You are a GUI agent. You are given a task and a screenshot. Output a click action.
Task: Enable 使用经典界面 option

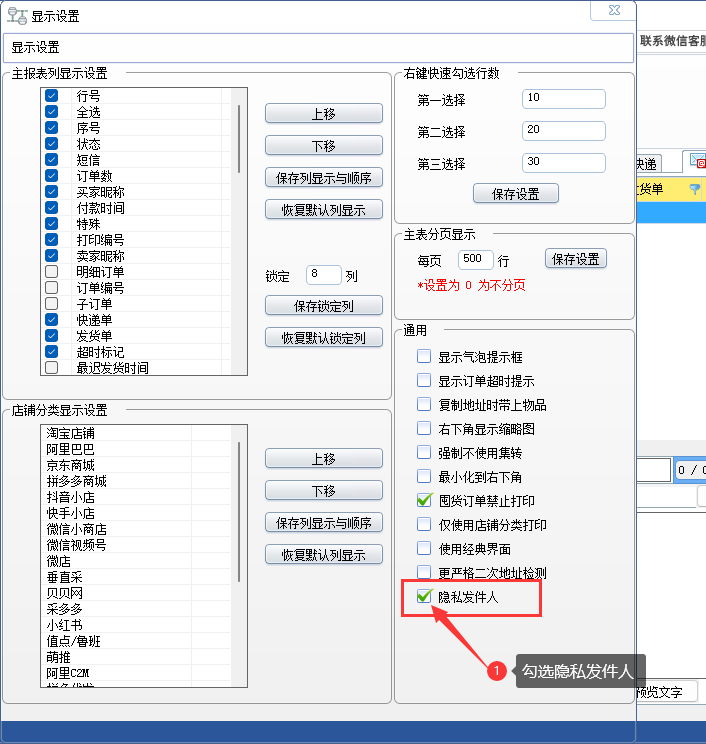click(424, 549)
